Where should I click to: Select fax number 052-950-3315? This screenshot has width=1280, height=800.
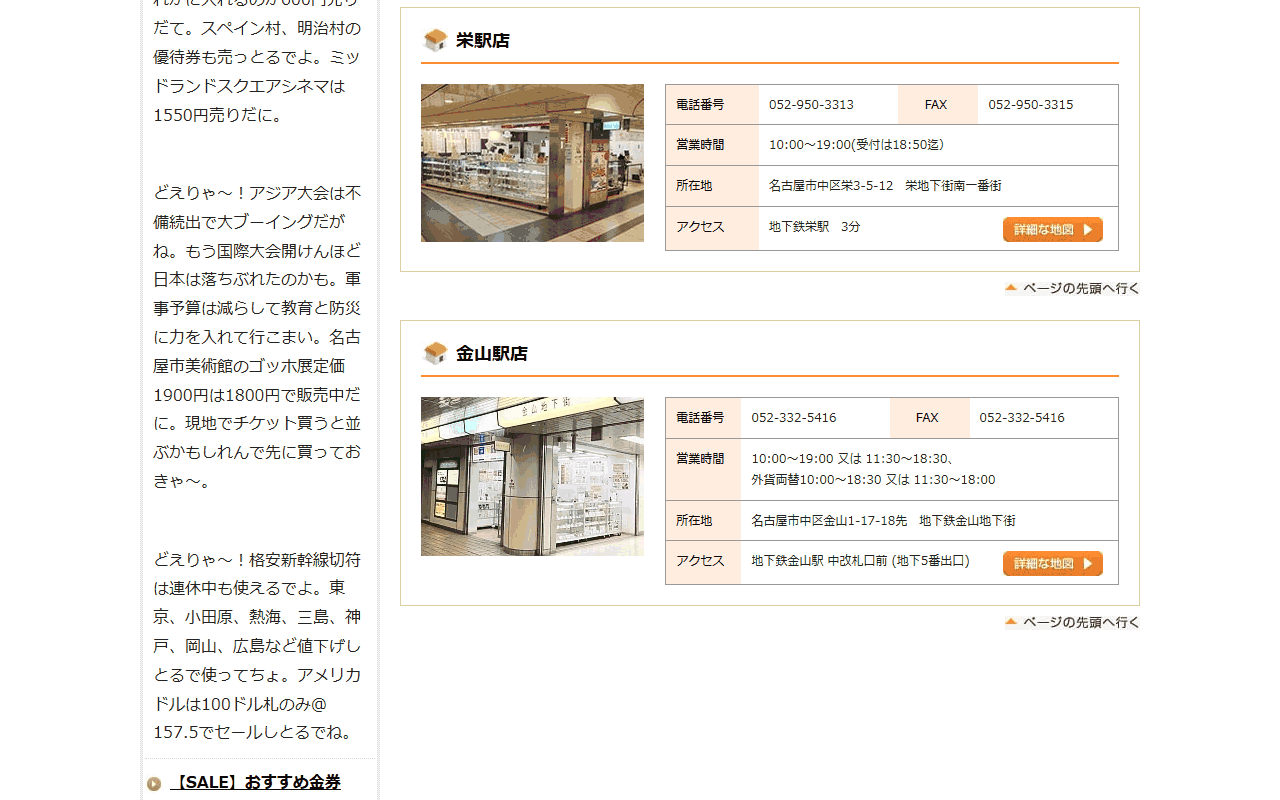pyautogui.click(x=1031, y=105)
